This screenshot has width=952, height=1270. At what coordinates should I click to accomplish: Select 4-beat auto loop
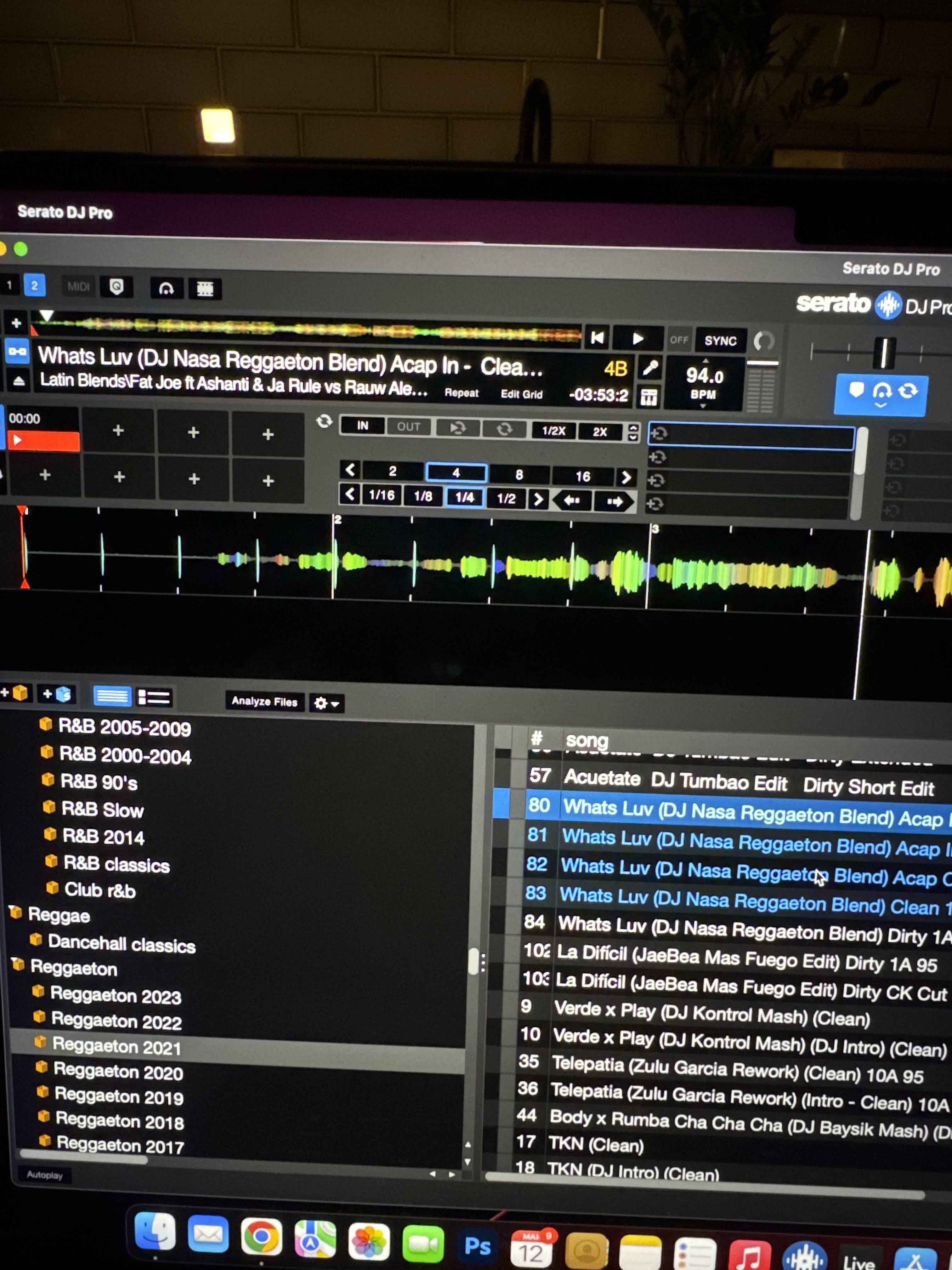456,473
